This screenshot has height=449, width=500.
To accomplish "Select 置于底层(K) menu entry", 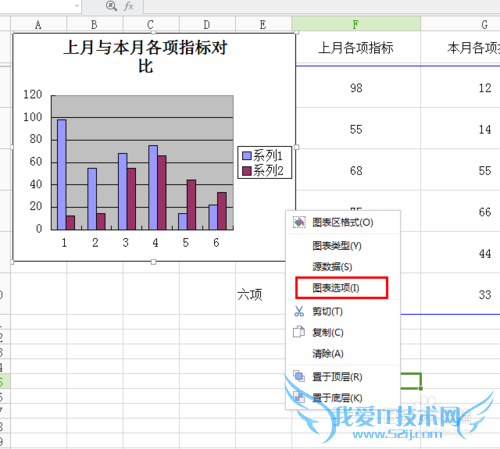I will 343,397.
